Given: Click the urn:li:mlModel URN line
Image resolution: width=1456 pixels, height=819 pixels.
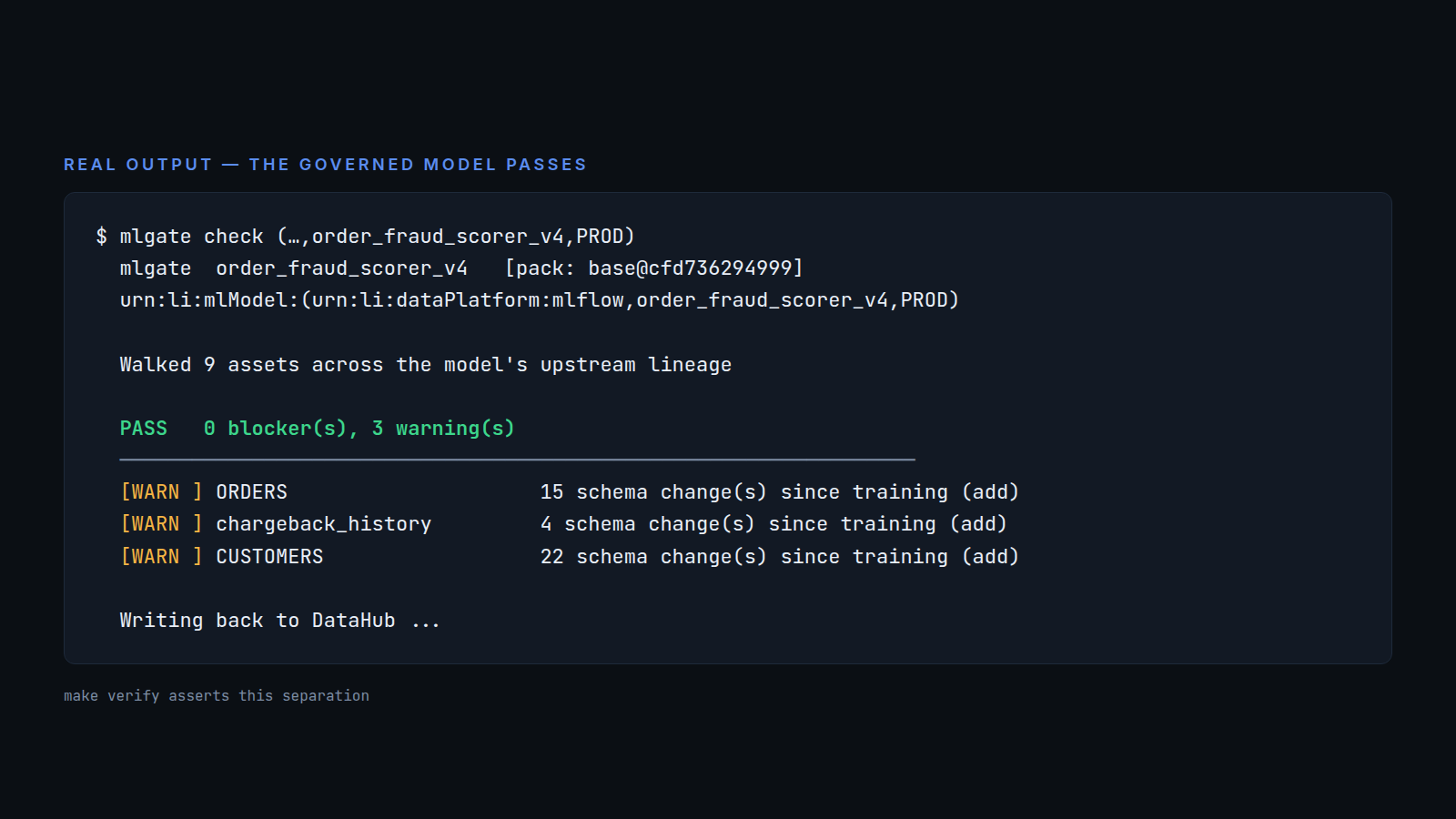Looking at the screenshot, I should [540, 300].
